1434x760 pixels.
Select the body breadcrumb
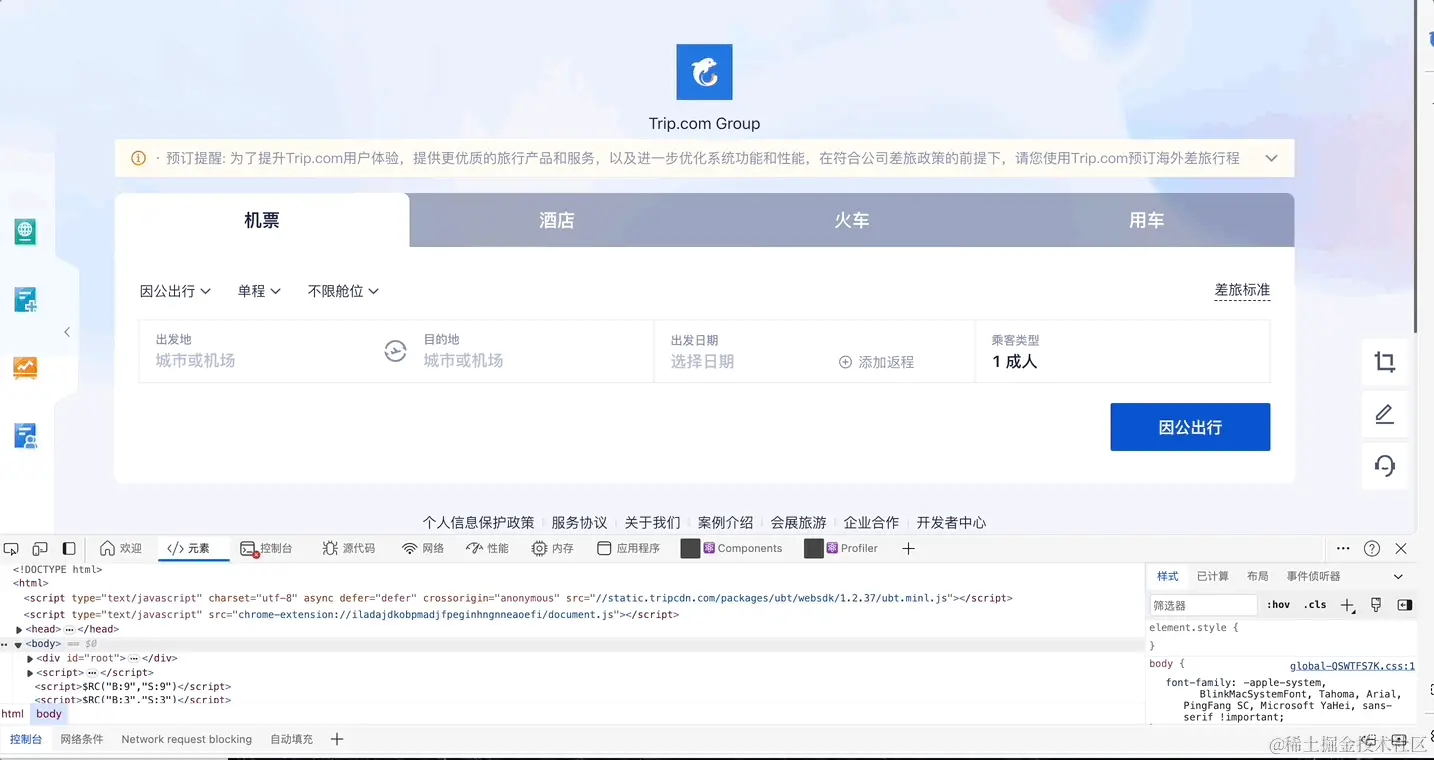point(49,714)
